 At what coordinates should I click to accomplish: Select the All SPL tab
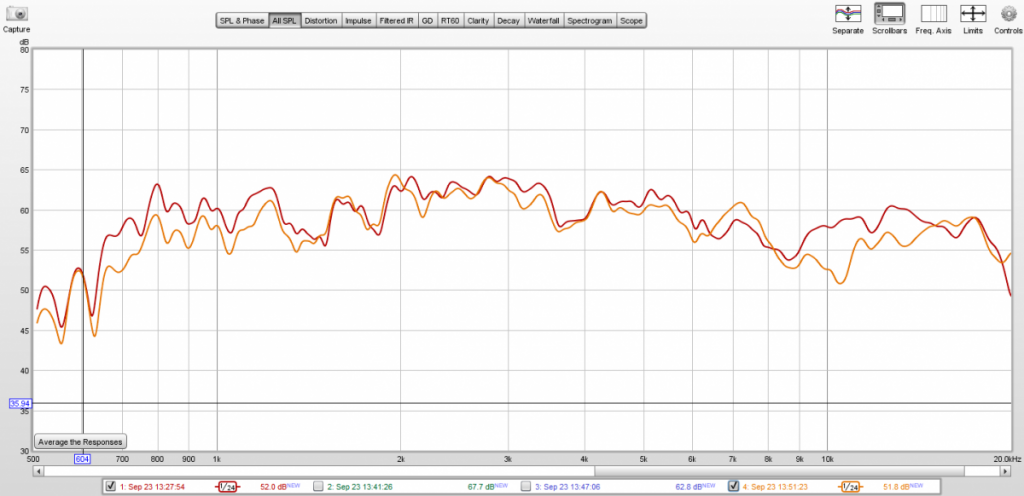point(284,21)
